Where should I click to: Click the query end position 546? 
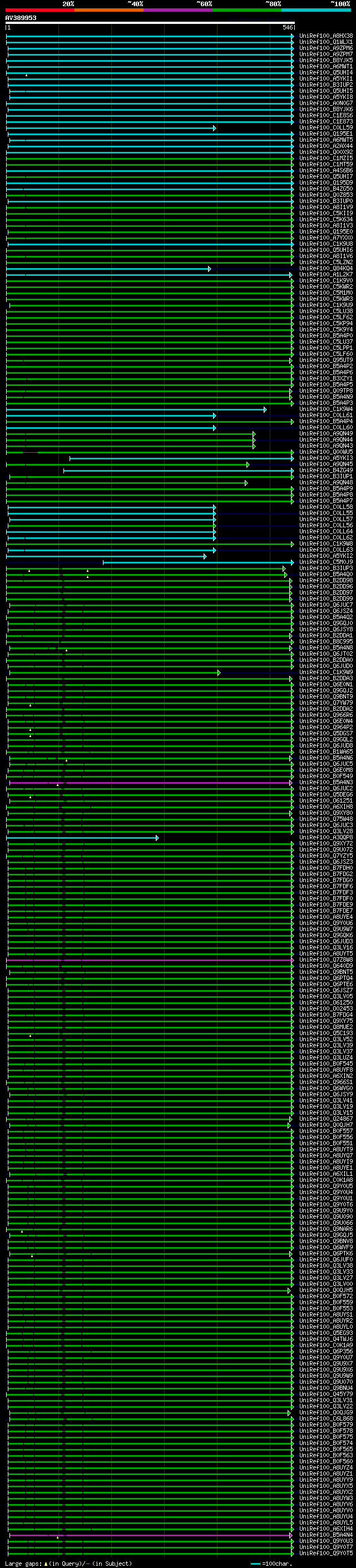(288, 27)
